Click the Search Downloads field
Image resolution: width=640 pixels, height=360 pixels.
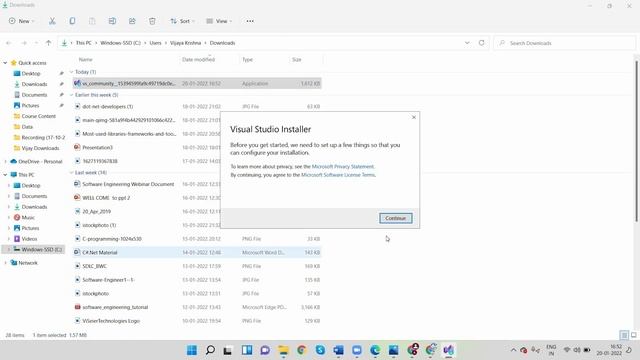tap(565, 43)
